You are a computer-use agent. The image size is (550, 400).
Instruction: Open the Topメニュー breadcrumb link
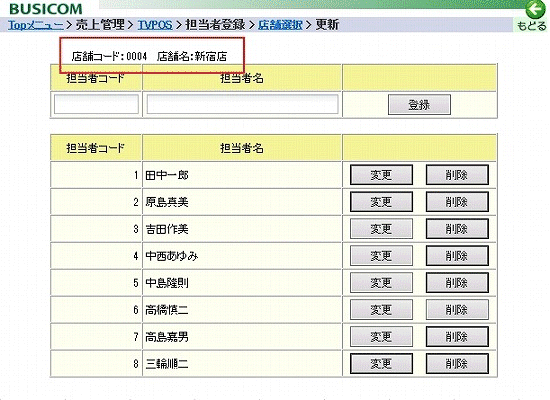[36, 25]
